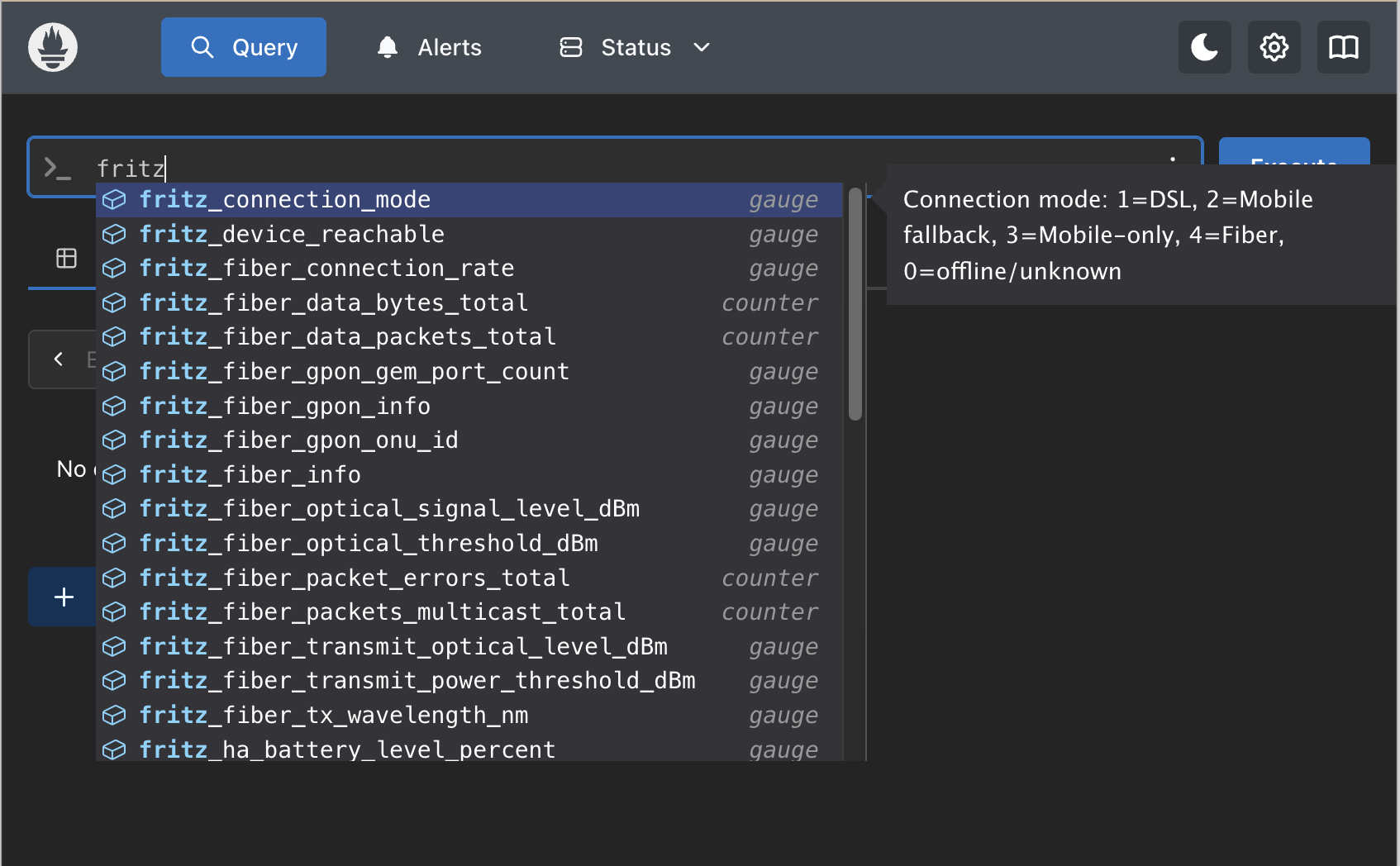1400x866 pixels.
Task: Click cube icon beside fritz_device_reachable
Action: [114, 235]
